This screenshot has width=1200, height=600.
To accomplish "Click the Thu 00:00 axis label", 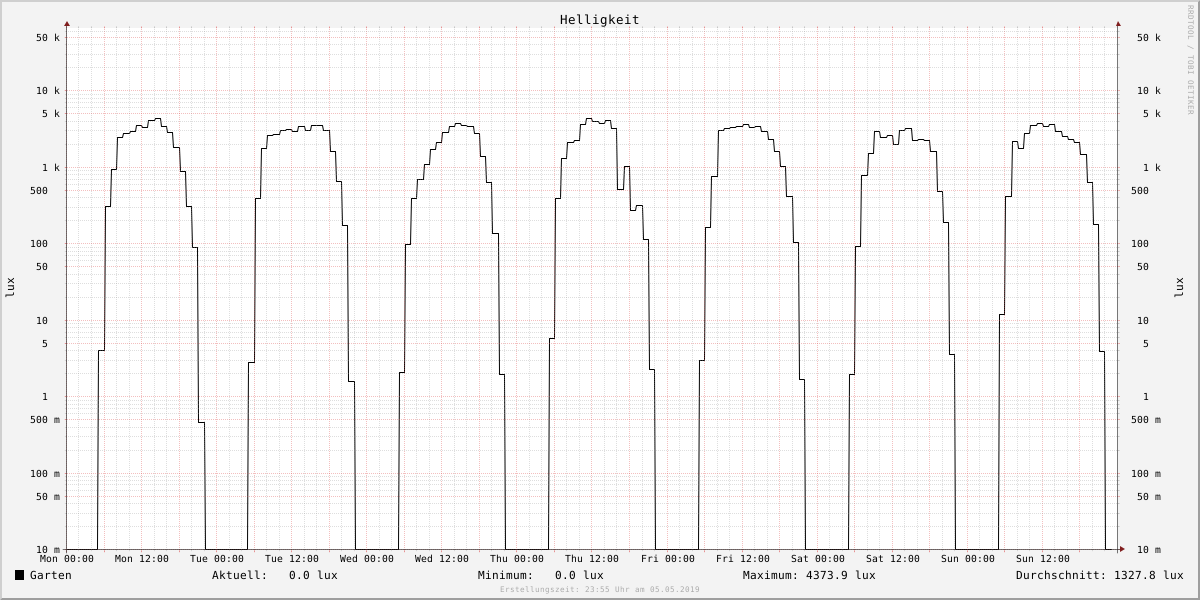I will pyautogui.click(x=517, y=559).
